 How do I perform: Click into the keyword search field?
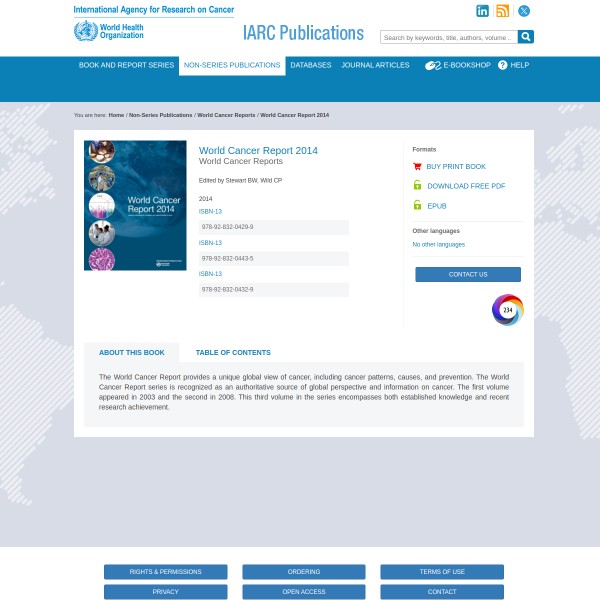click(x=448, y=37)
